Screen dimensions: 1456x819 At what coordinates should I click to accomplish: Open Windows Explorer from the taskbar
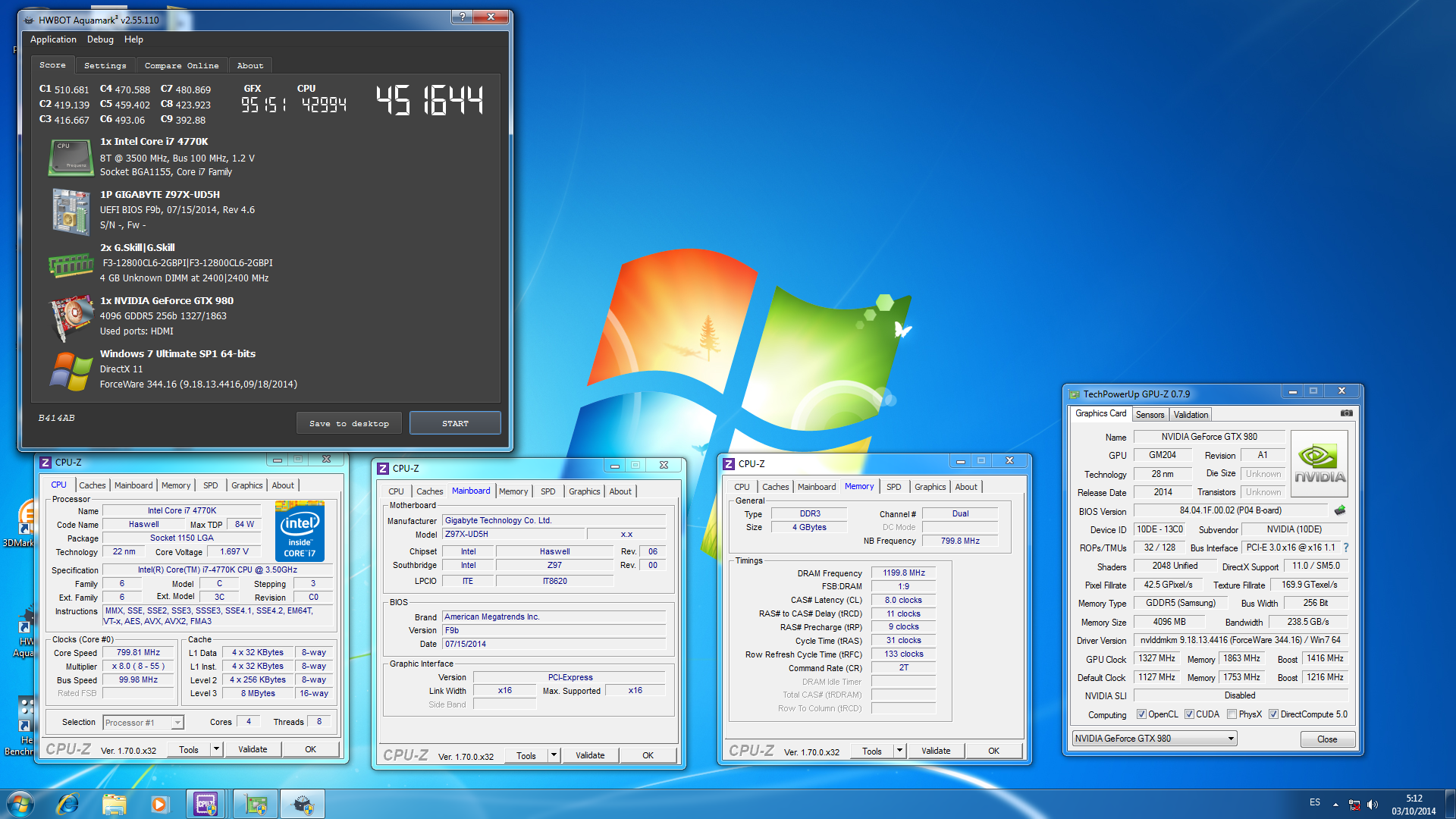pyautogui.click(x=114, y=804)
